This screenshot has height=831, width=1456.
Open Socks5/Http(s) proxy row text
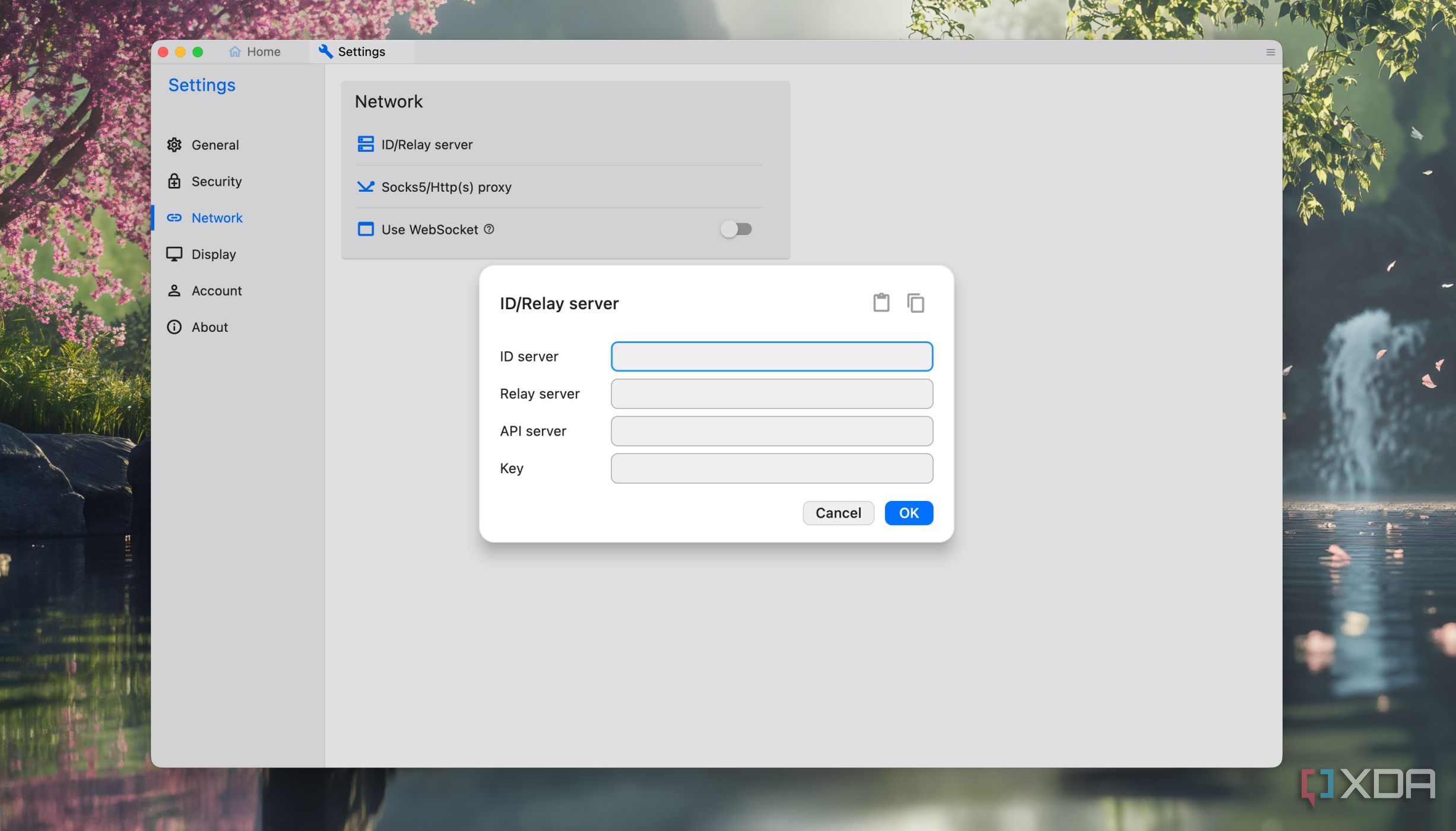(446, 187)
